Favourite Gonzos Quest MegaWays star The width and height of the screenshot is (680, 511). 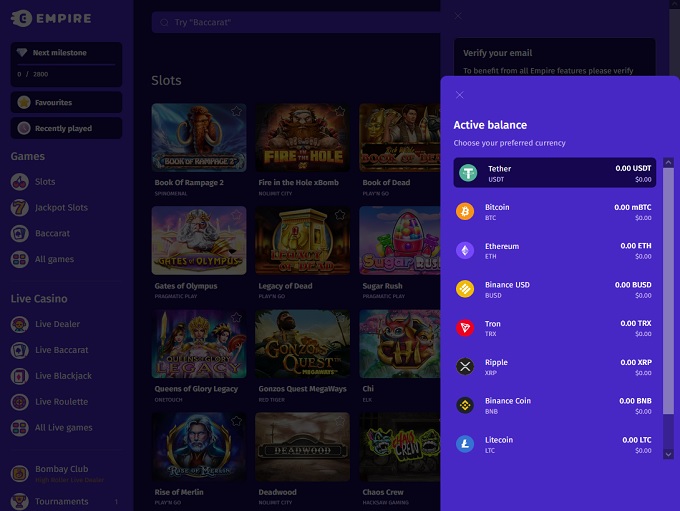click(x=340, y=318)
